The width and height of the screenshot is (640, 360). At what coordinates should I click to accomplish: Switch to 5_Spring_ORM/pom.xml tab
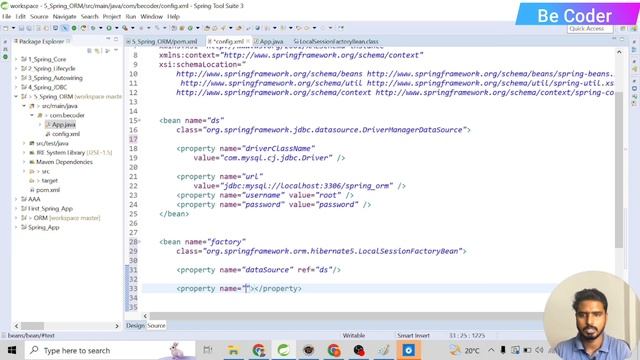tap(162, 42)
